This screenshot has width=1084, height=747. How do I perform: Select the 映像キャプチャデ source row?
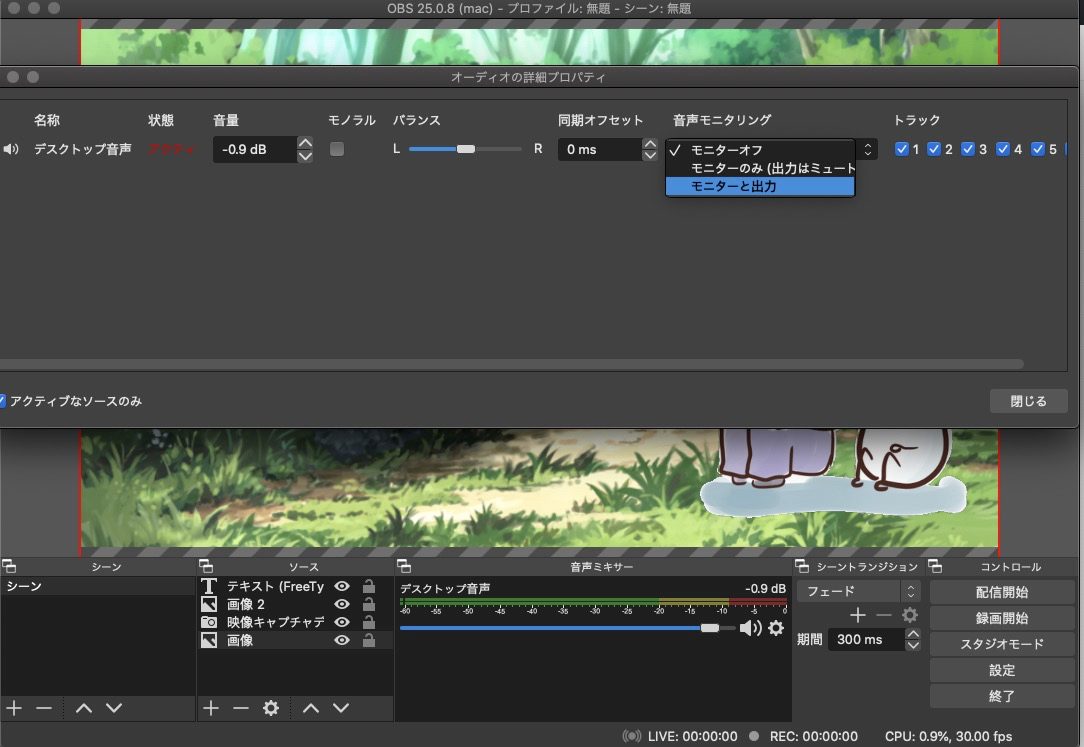[x=295, y=622]
